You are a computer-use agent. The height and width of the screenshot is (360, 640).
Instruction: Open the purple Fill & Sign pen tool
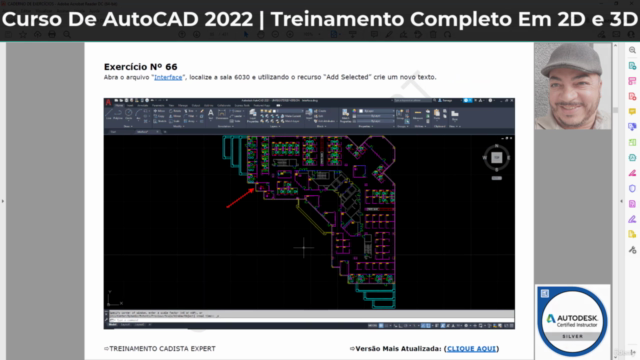click(632, 219)
